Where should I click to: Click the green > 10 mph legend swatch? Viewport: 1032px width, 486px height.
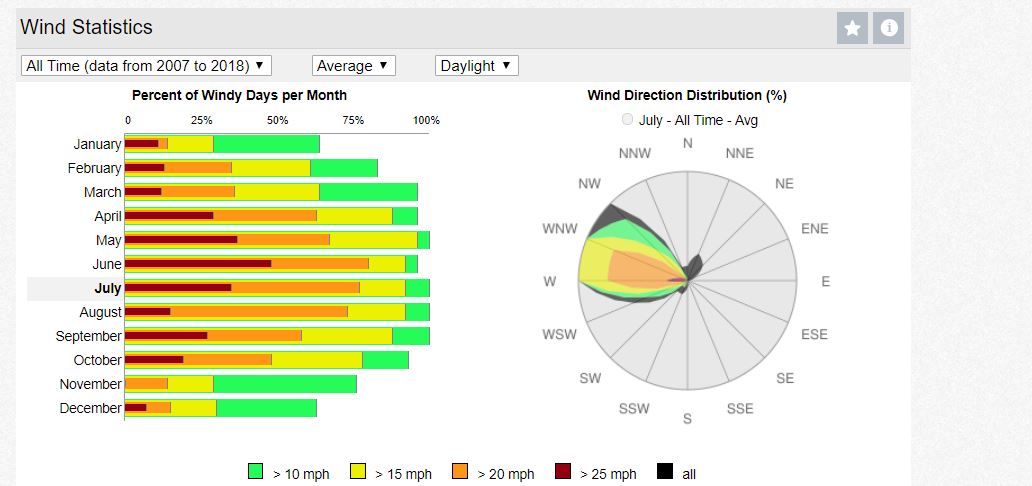(255, 472)
